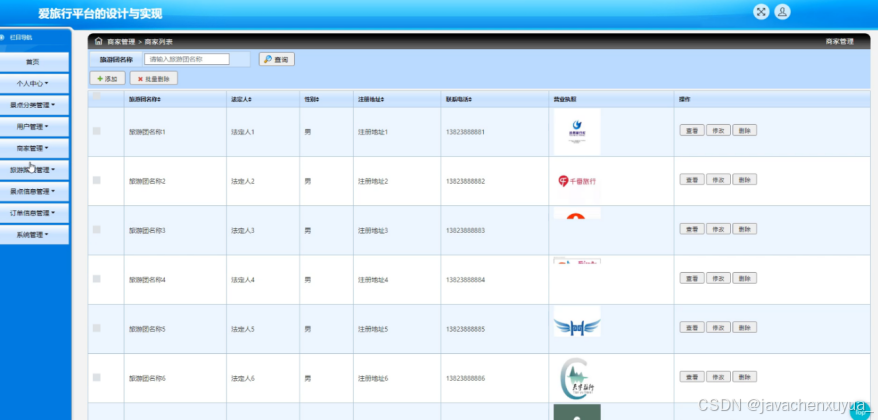The height and width of the screenshot is (420, 878).
Task: Check the checkbox for 旅游团名称3 row
Action: click(97, 229)
